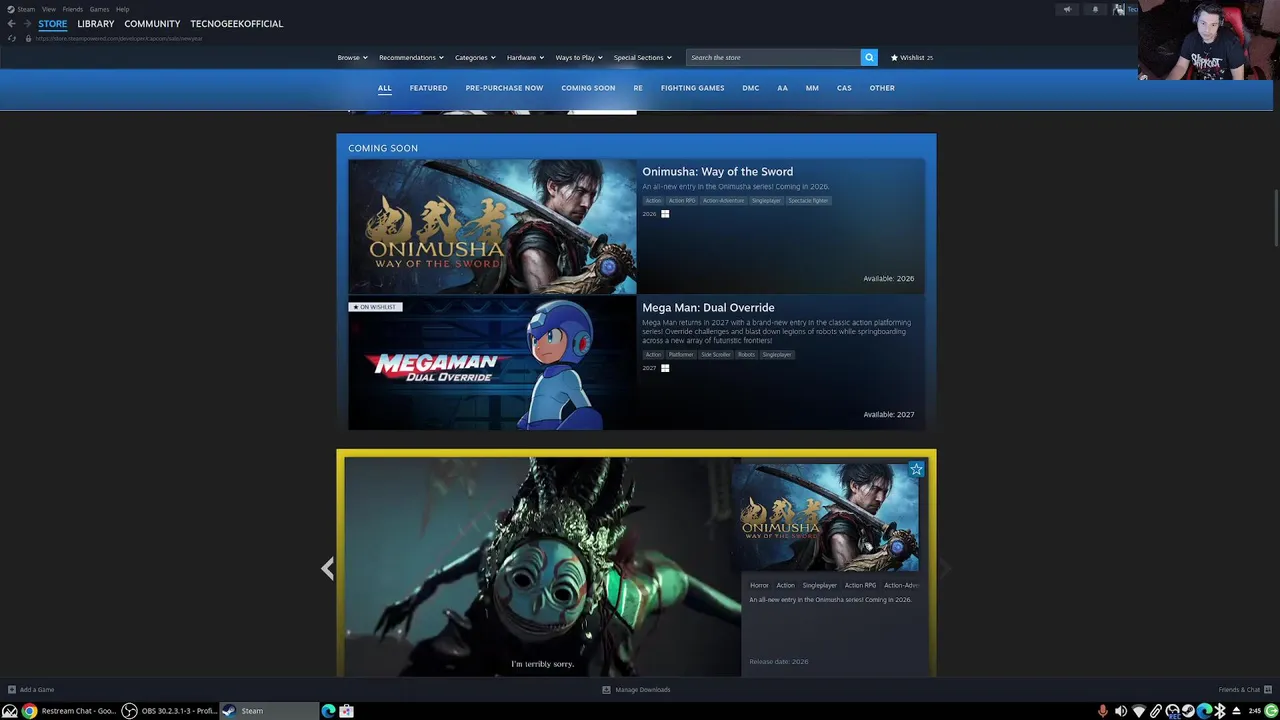Open Onimusha: Way of the Sword title
The image size is (1280, 720).
coord(717,172)
